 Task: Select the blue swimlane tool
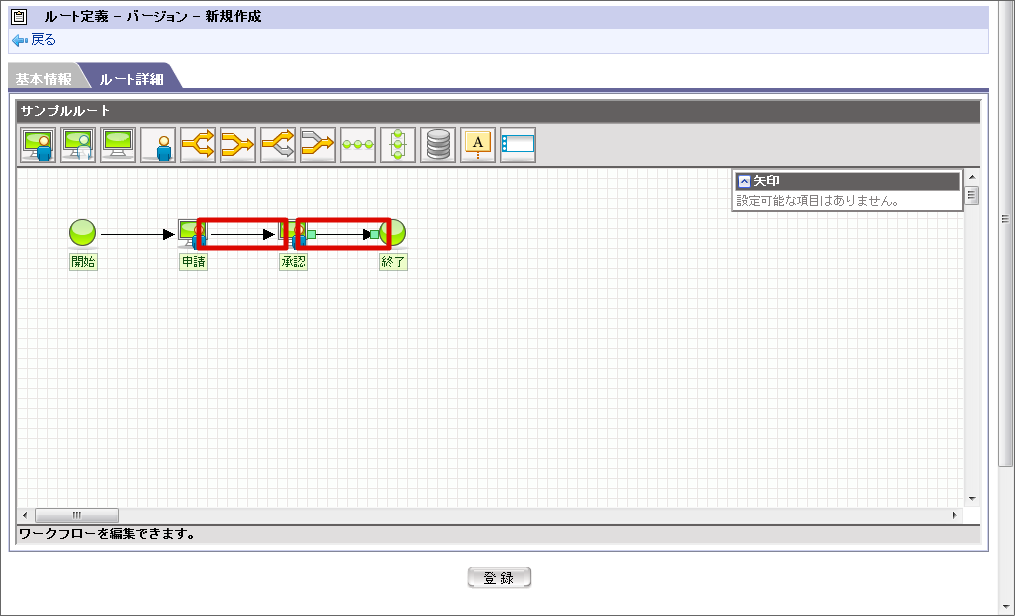[518, 145]
